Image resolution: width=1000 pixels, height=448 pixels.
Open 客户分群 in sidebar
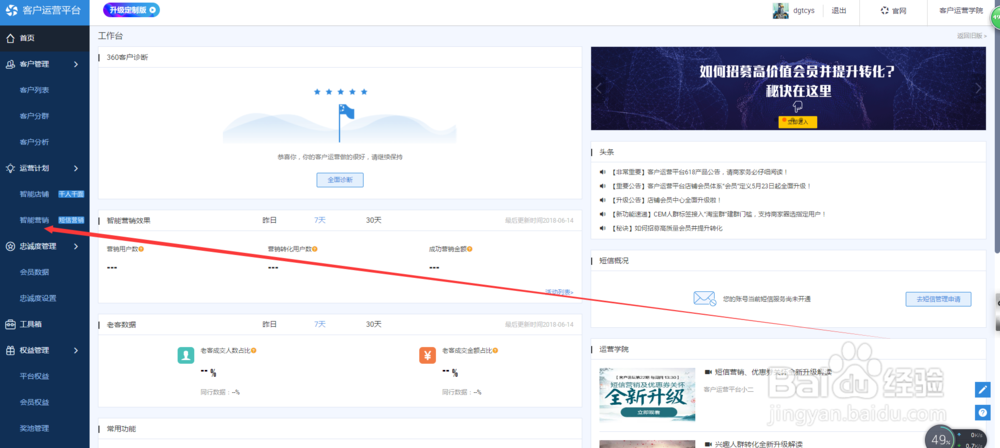(x=34, y=116)
